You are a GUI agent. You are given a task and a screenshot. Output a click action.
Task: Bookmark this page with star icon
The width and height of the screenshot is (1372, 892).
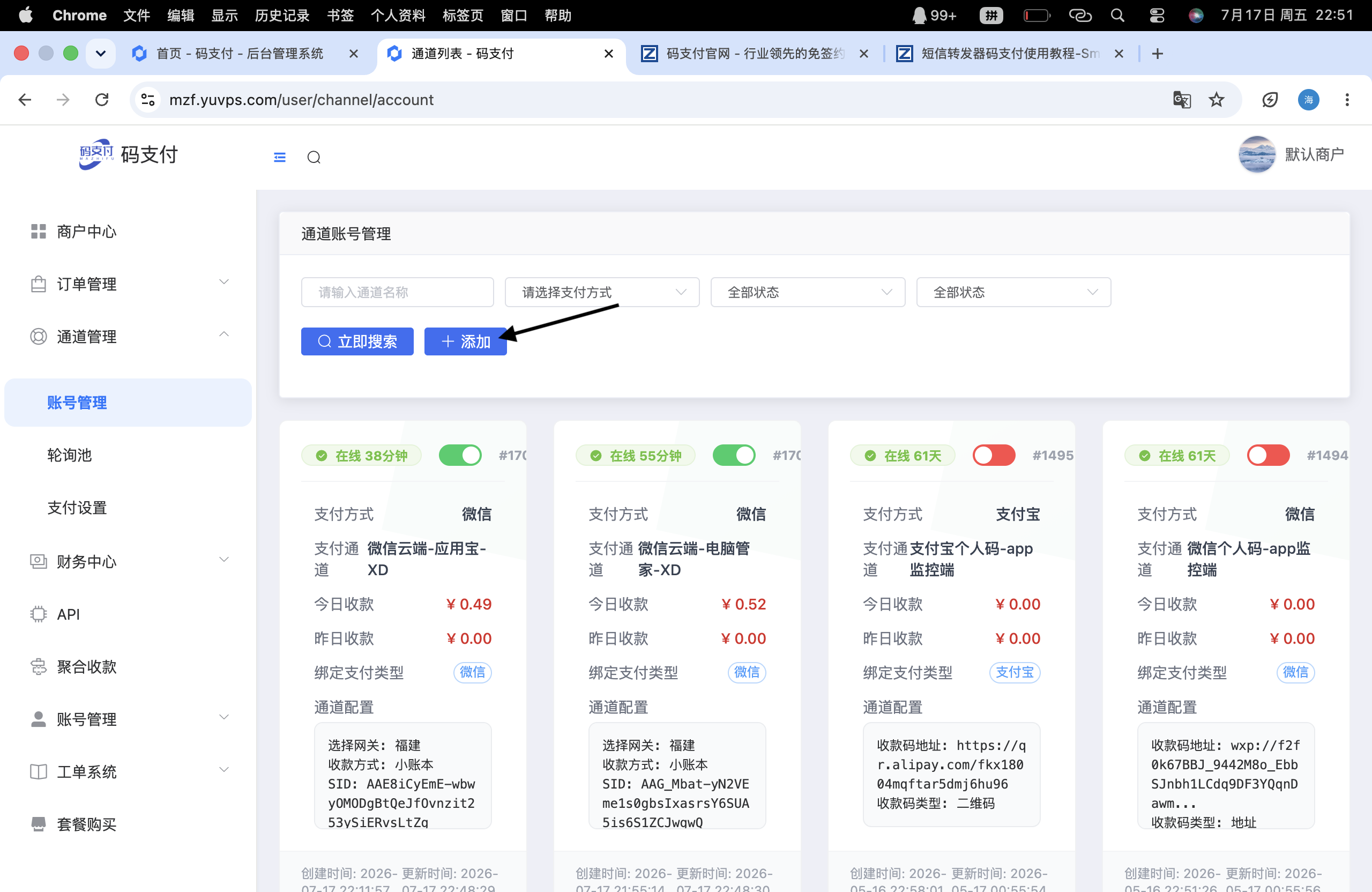(x=1217, y=100)
